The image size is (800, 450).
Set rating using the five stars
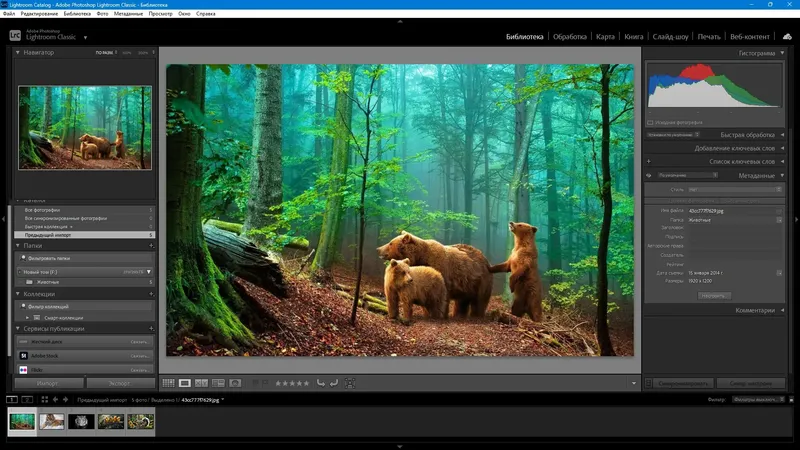[x=292, y=383]
